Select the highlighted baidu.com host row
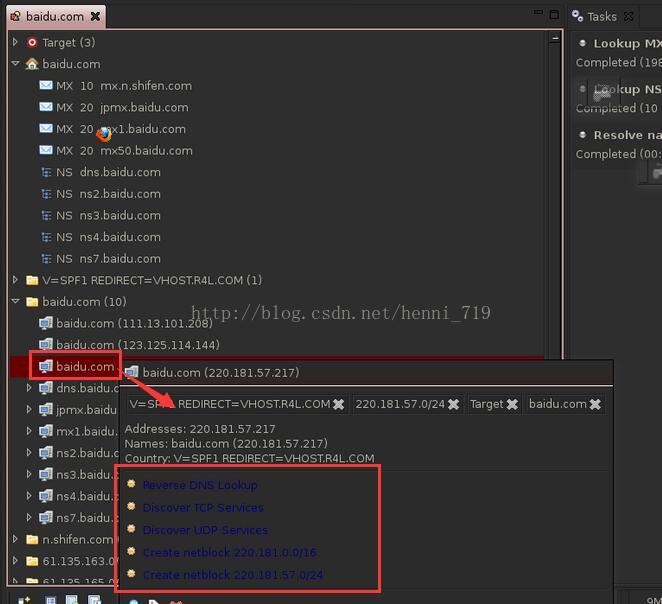The width and height of the screenshot is (662, 604). (76, 366)
